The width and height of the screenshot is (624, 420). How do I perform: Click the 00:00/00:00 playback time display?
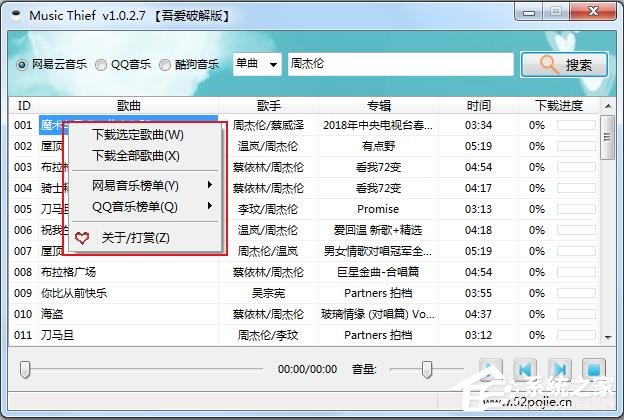(308, 369)
